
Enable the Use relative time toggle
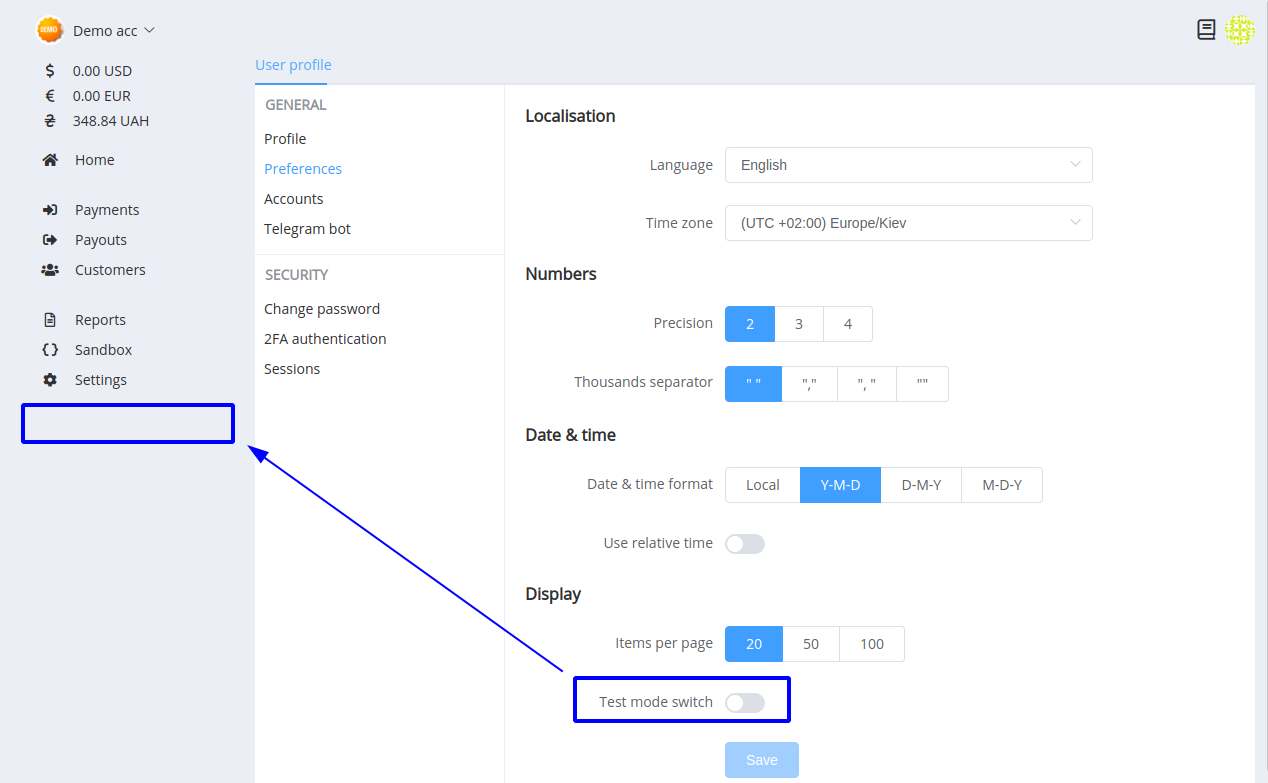coord(745,544)
